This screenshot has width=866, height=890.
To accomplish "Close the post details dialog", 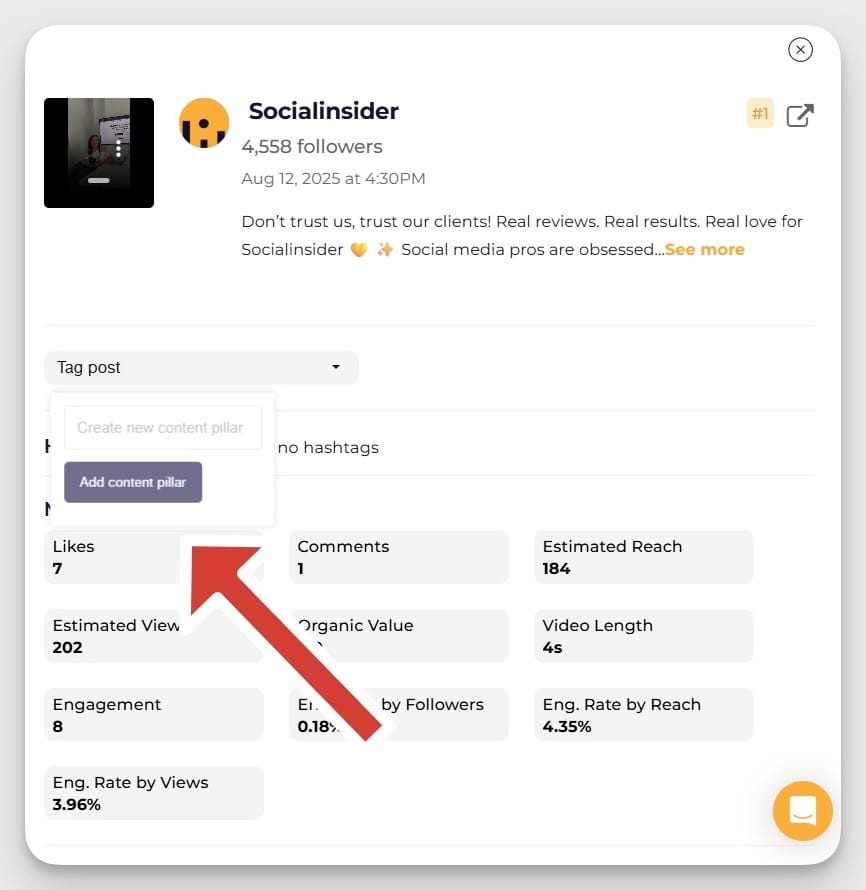I will point(800,50).
